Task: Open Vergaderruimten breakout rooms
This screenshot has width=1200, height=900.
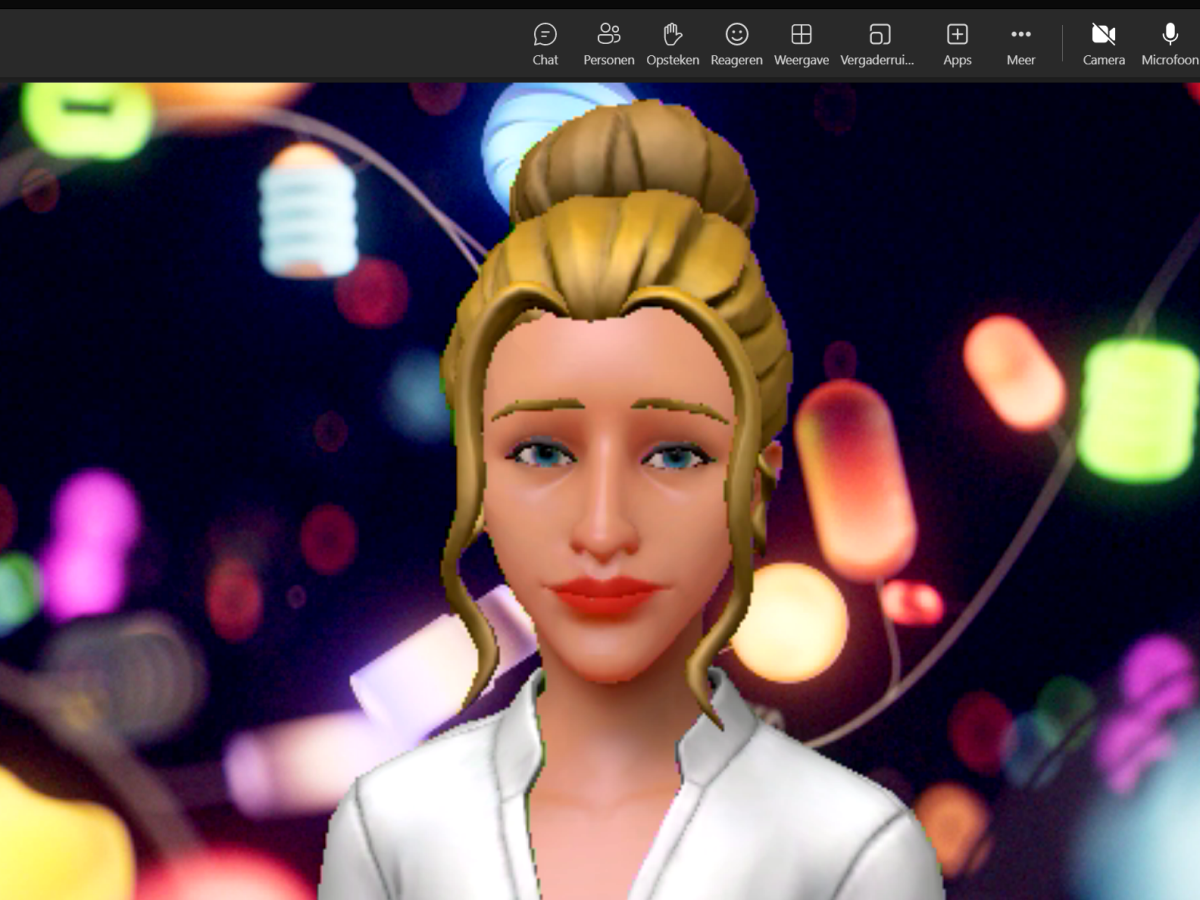Action: (879, 42)
